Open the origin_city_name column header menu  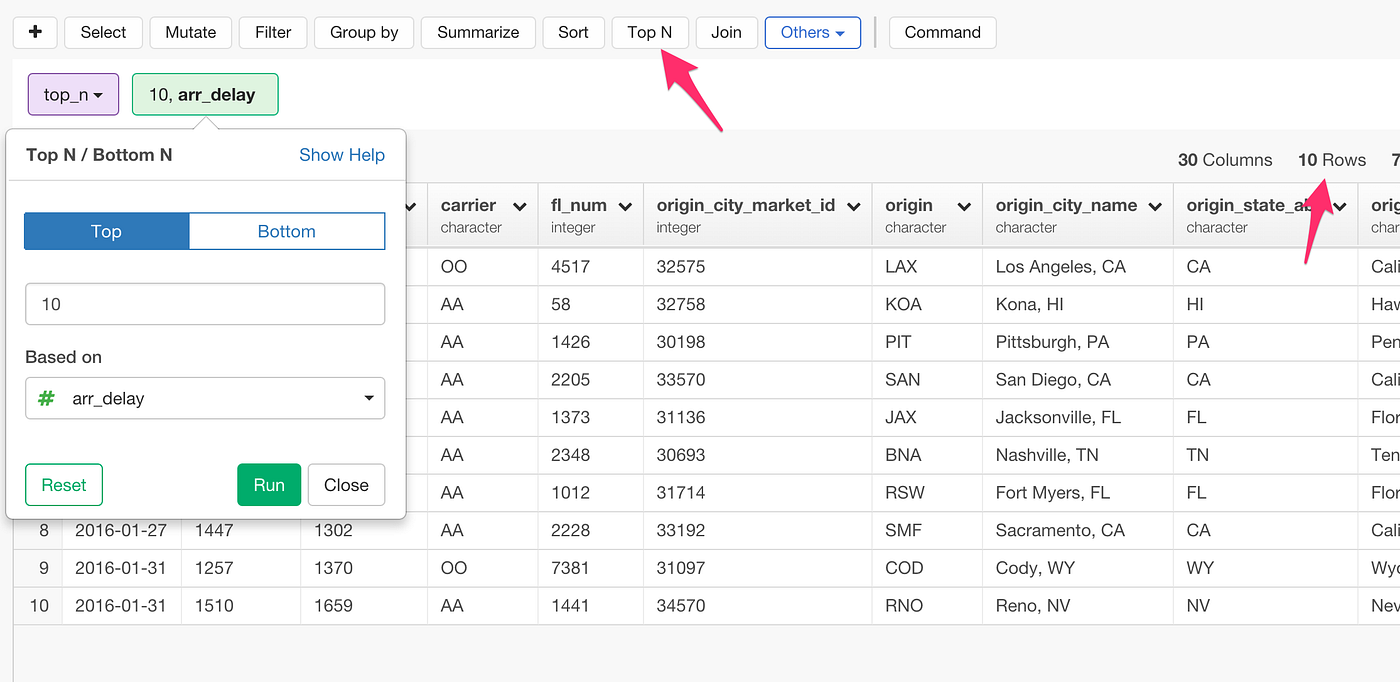point(1154,205)
